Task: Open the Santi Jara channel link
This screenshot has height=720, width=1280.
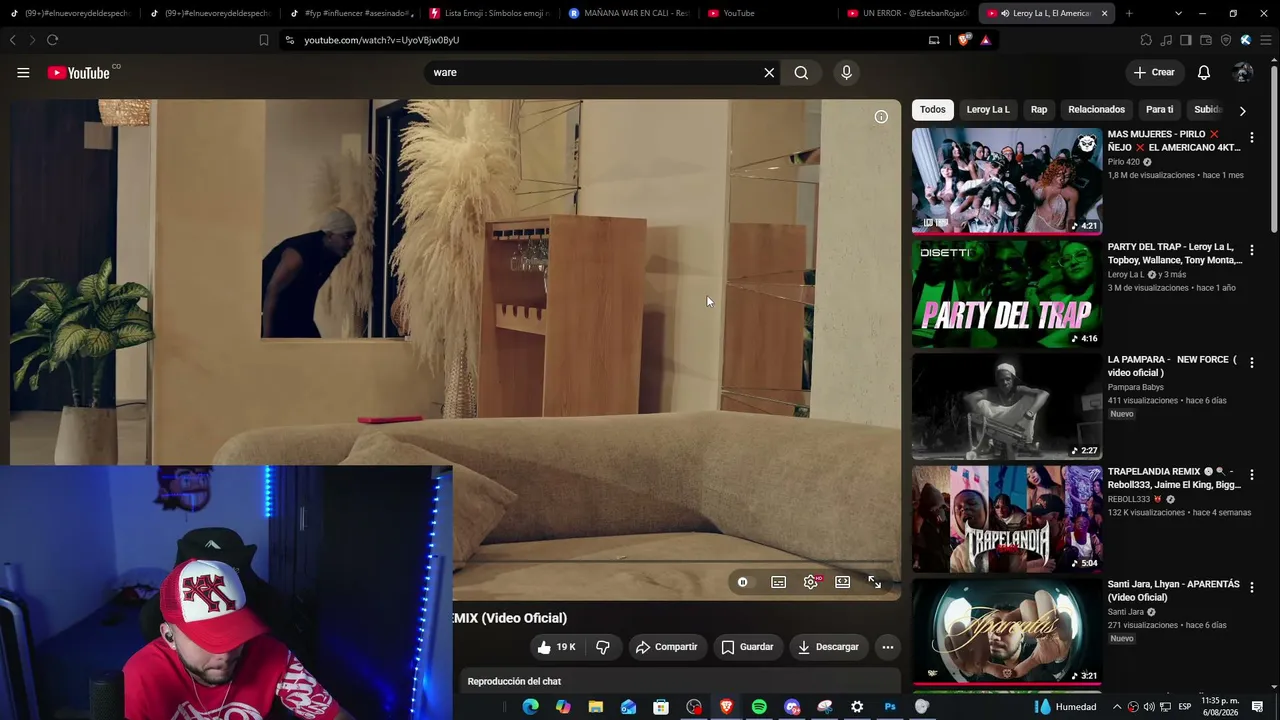Action: [1126, 612]
